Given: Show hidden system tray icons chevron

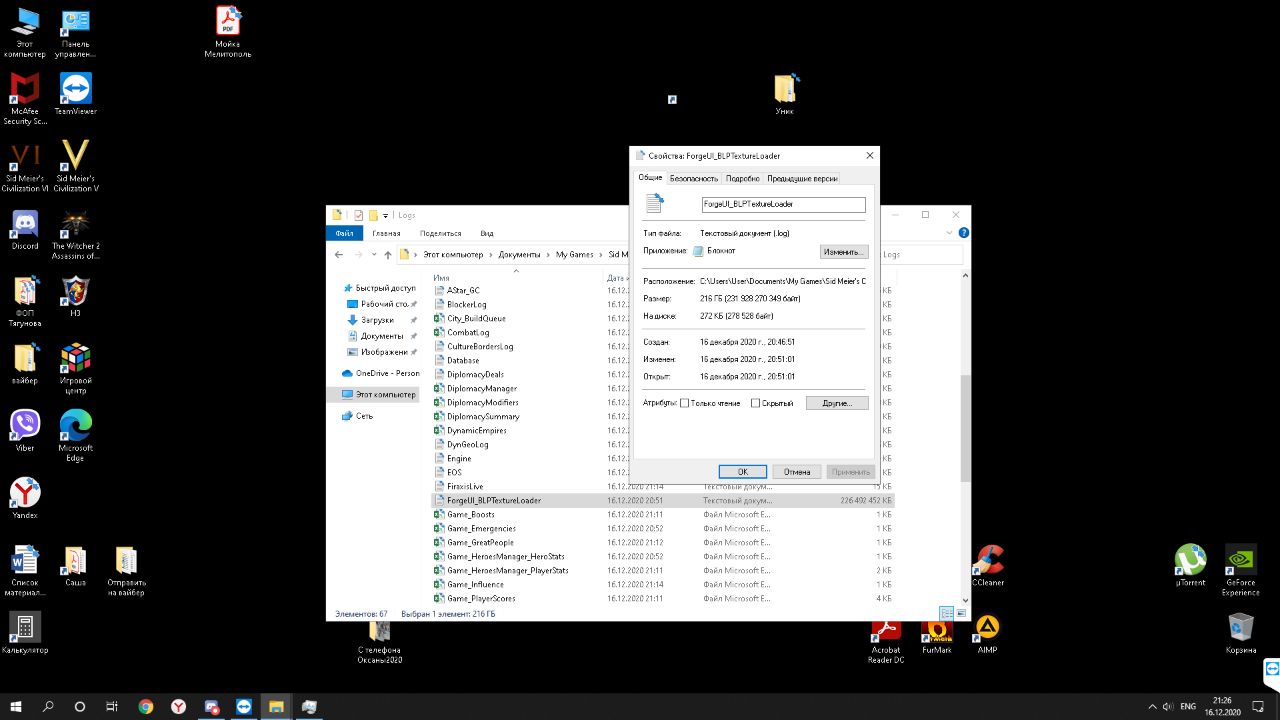Looking at the screenshot, I should (x=1153, y=706).
